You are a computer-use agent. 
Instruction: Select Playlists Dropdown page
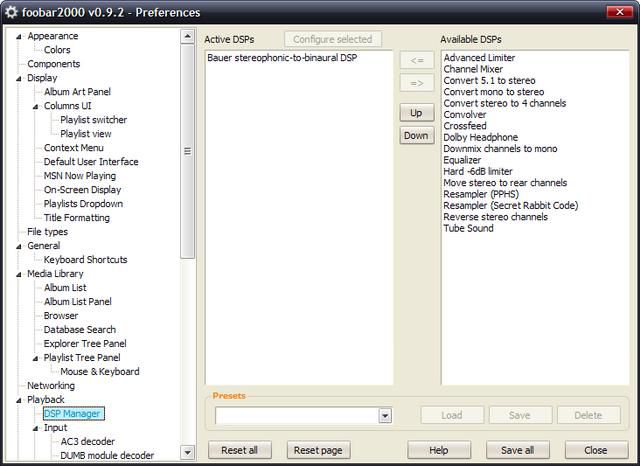(x=83, y=204)
